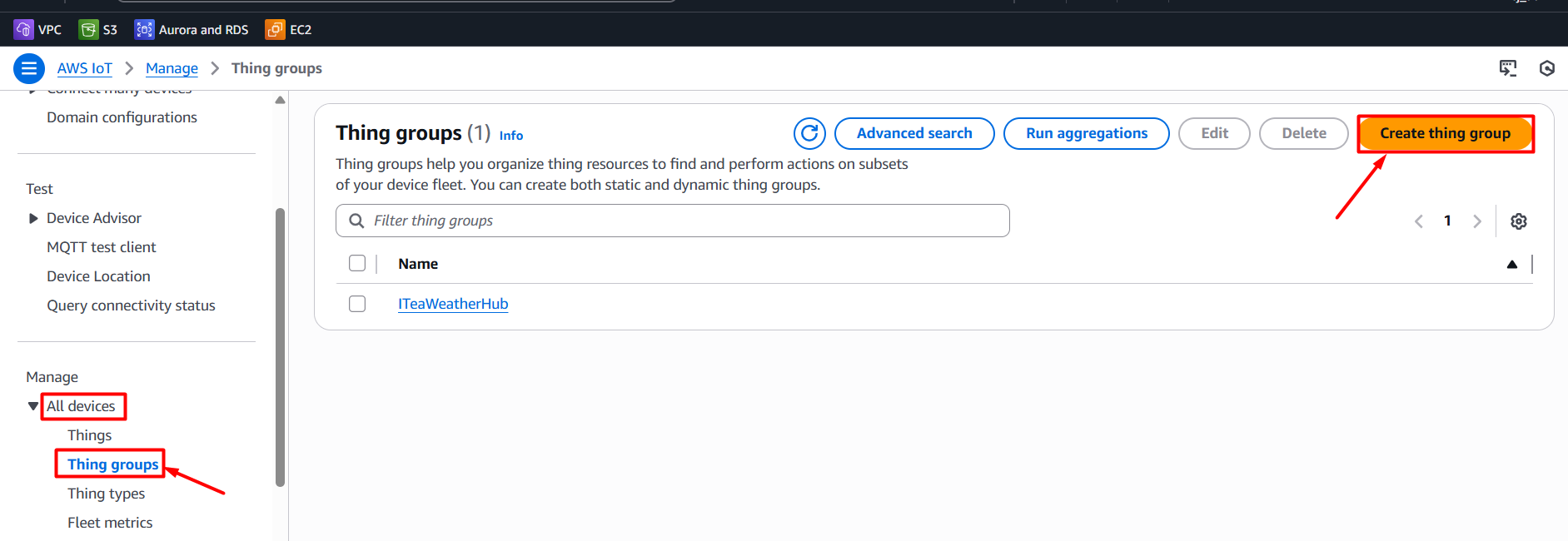
Task: Sort by Name using the ascending arrow
Action: [1511, 265]
